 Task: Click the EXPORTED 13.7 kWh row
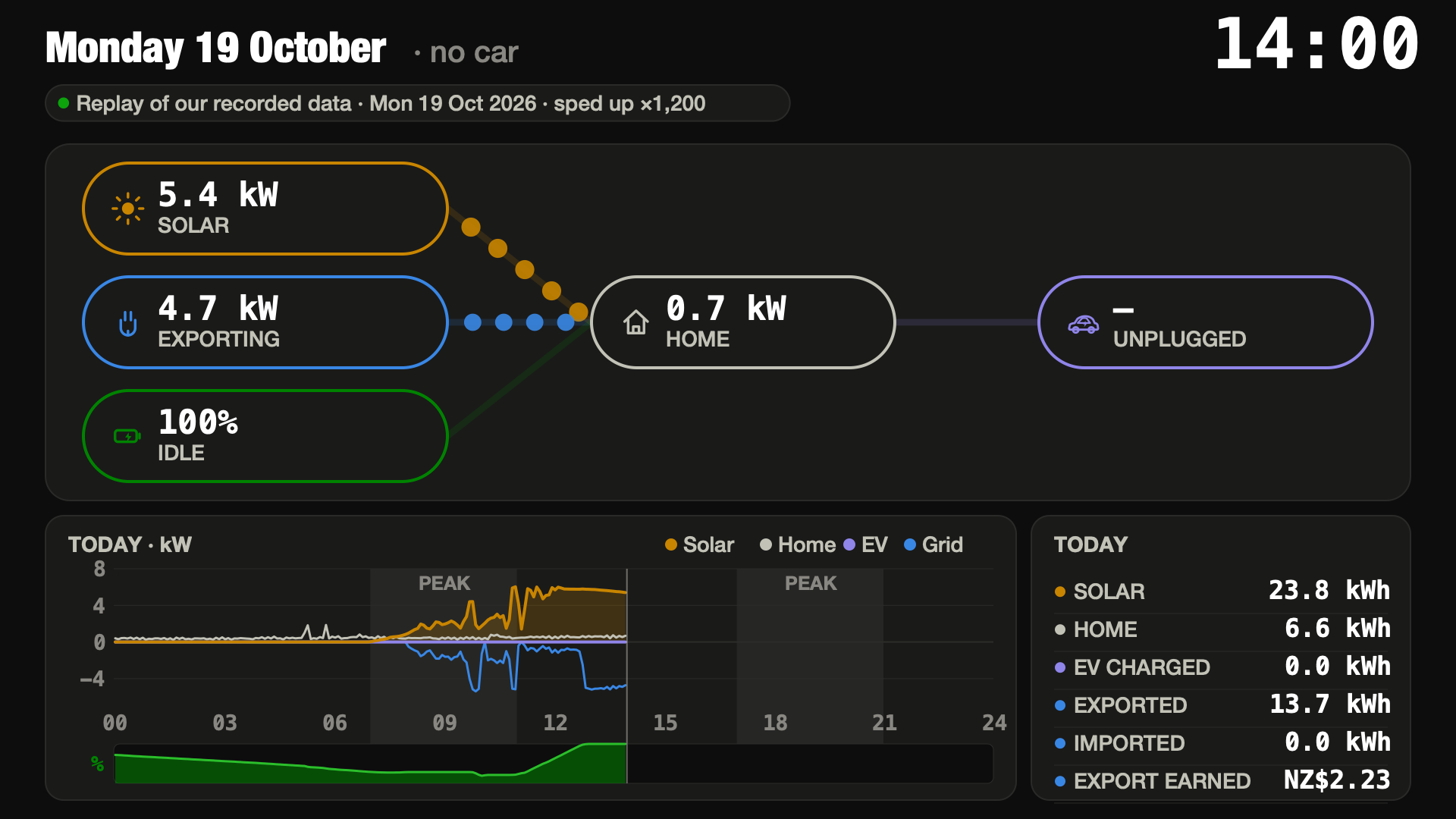pyautogui.click(x=1222, y=704)
